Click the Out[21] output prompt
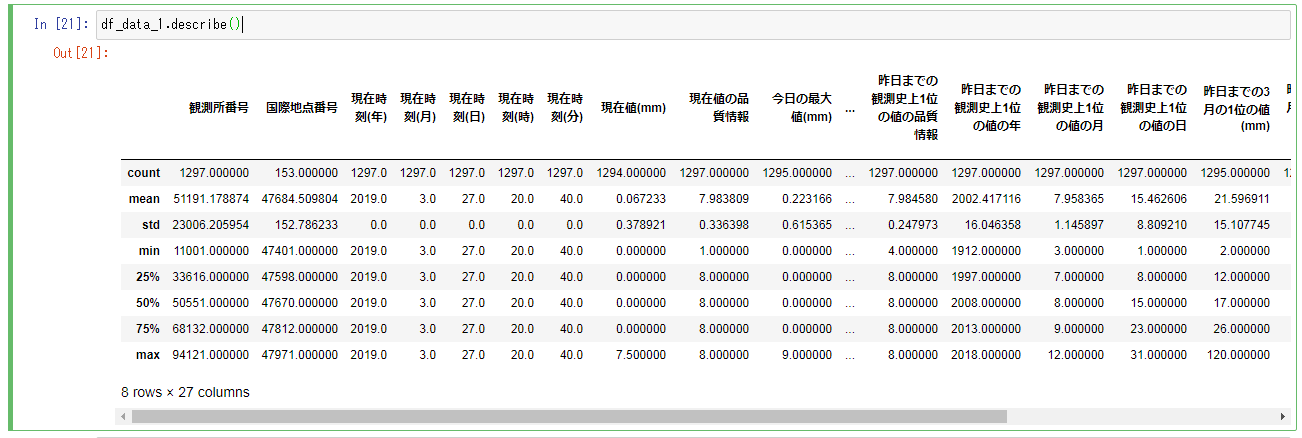1302x438 pixels. [81, 53]
